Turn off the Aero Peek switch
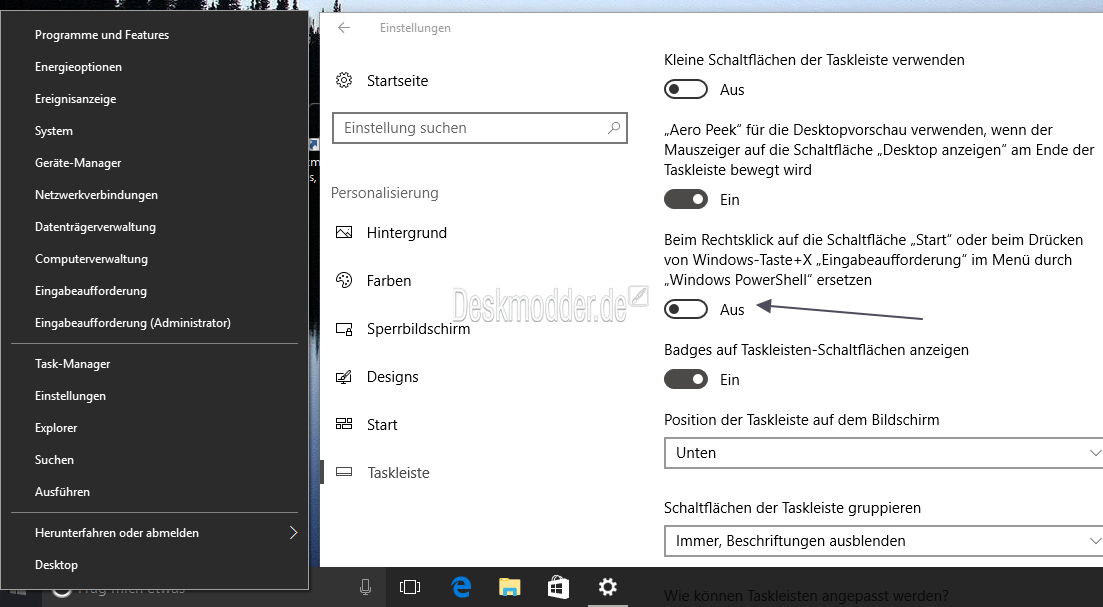Viewport: 1103px width, 607px height. pyautogui.click(x=686, y=200)
